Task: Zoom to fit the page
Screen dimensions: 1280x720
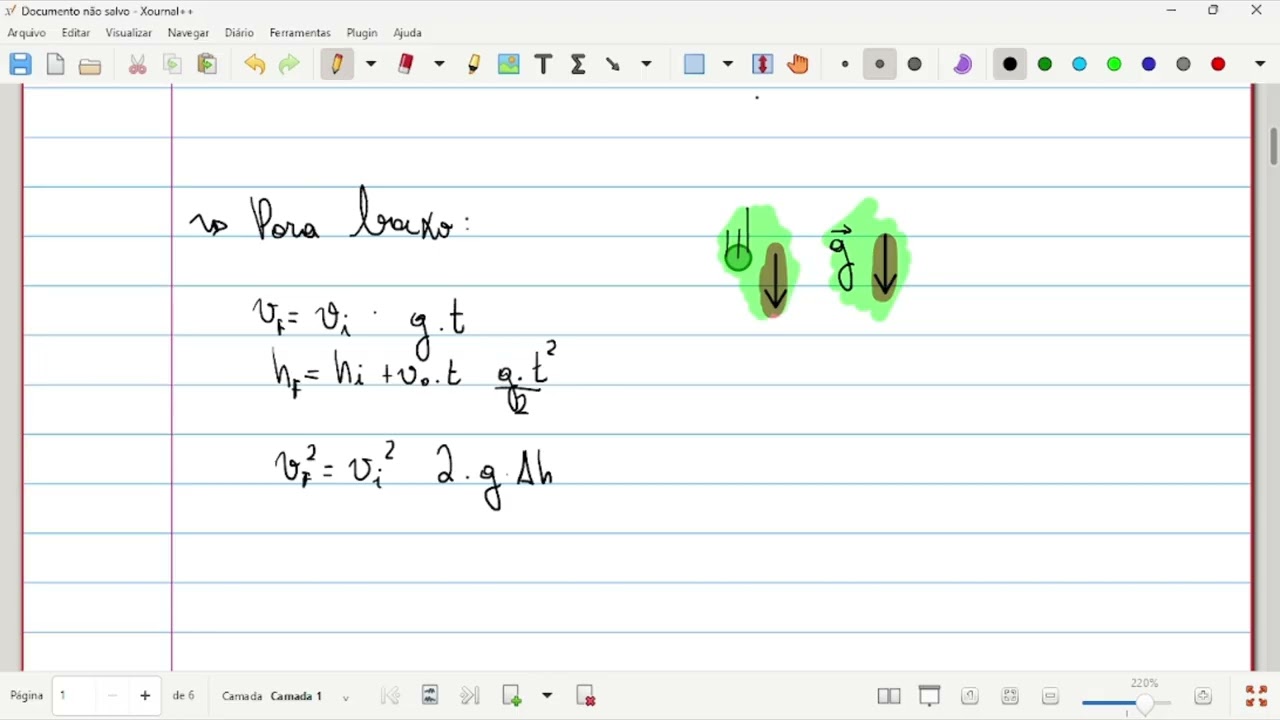Action: click(1010, 696)
